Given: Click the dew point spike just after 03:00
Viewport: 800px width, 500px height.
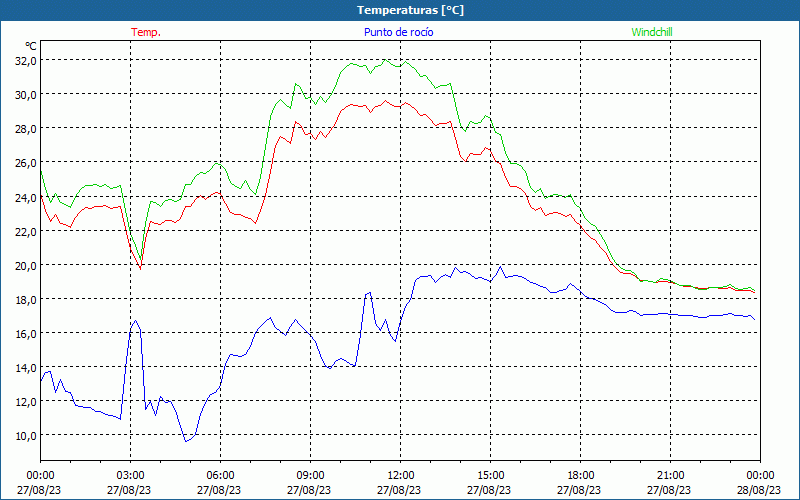Looking at the screenshot, I should 135,321.
